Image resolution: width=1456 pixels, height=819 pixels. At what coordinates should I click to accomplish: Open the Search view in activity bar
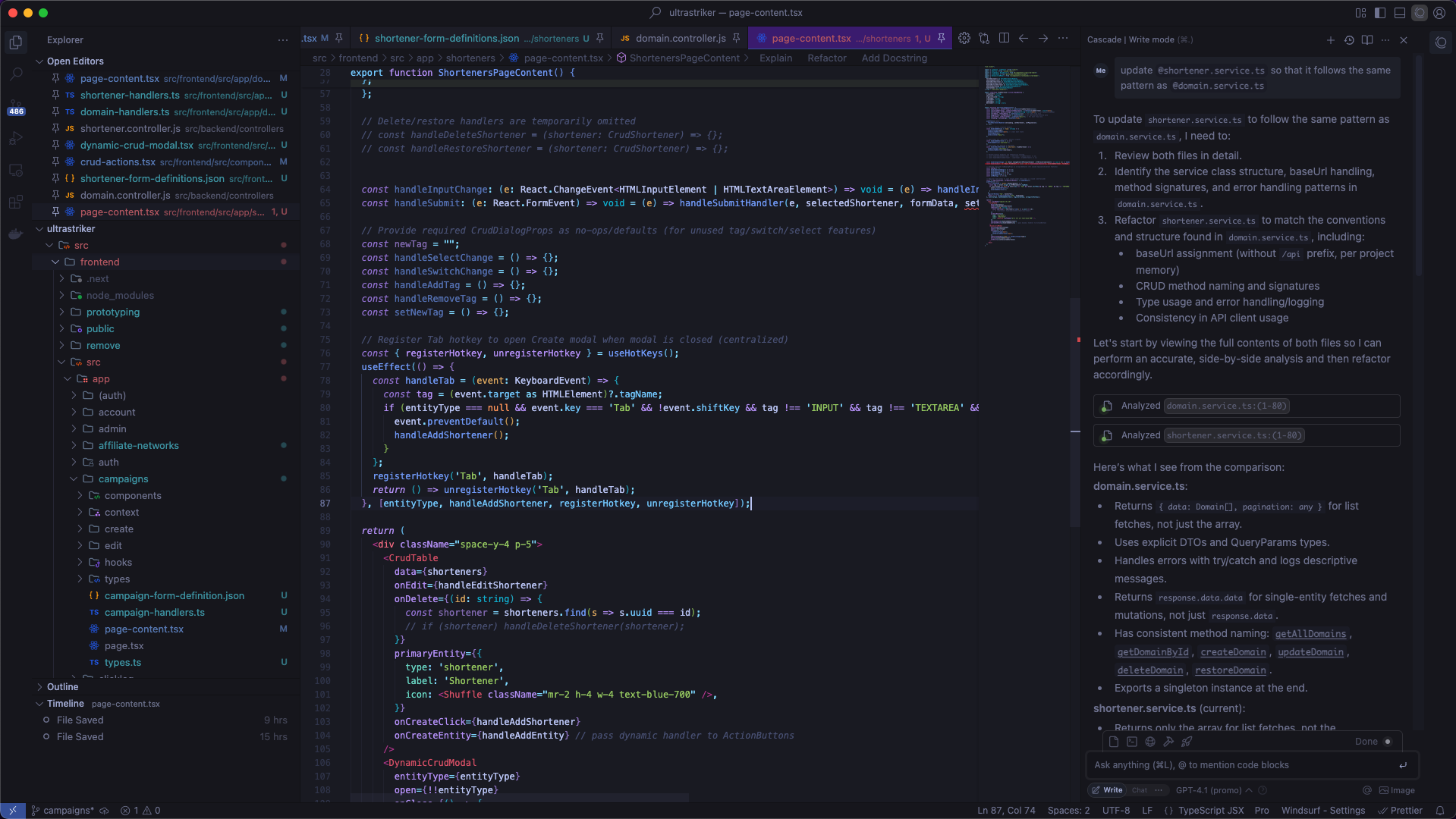16,74
